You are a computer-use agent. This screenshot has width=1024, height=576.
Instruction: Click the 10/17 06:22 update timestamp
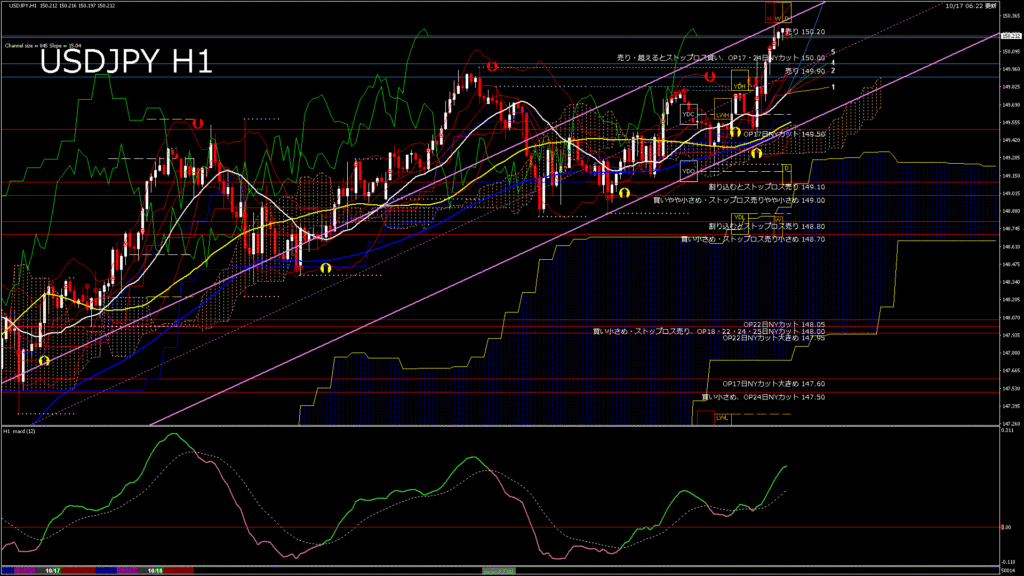pyautogui.click(x=970, y=6)
